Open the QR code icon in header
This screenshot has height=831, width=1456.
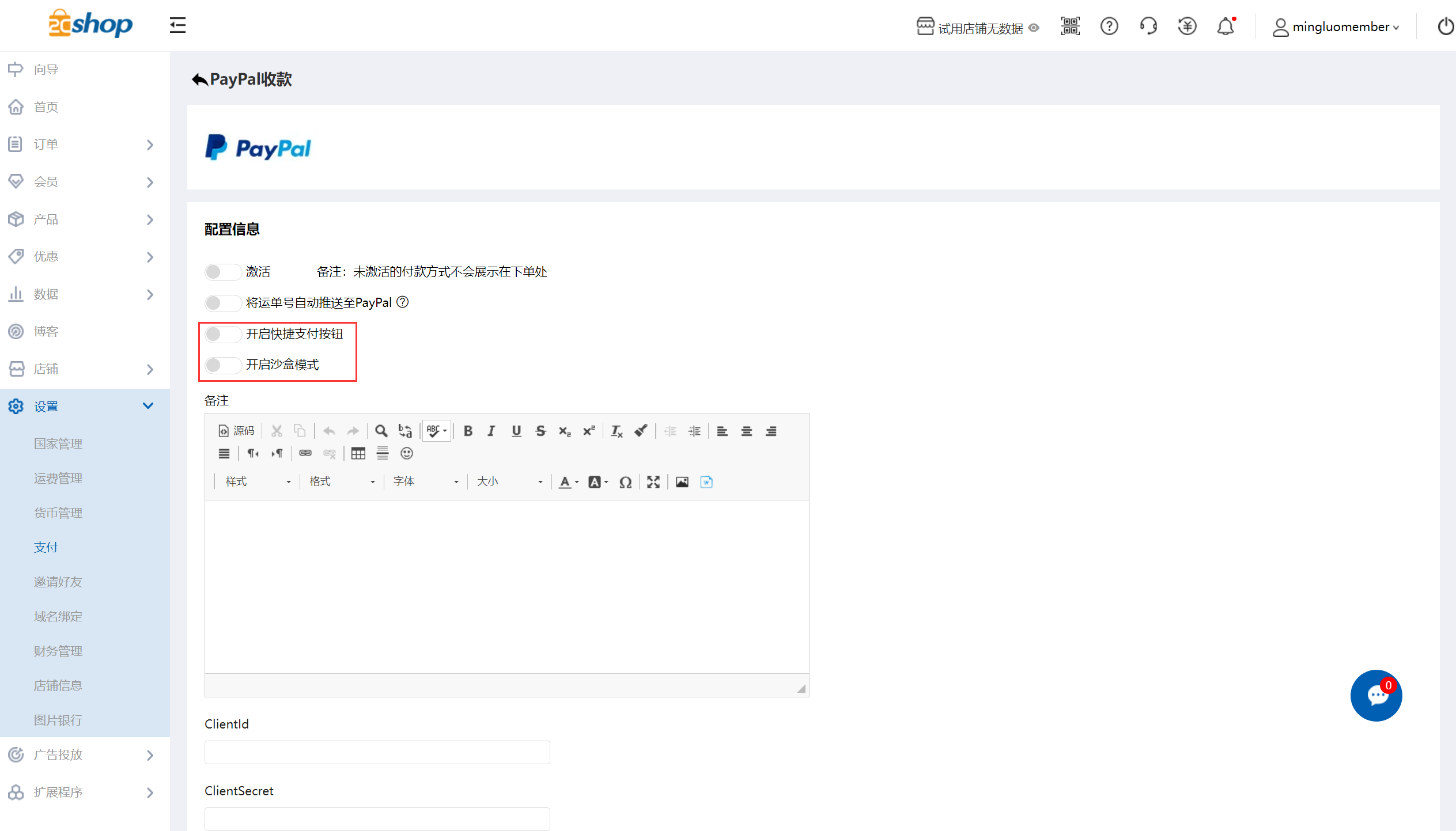pos(1070,26)
